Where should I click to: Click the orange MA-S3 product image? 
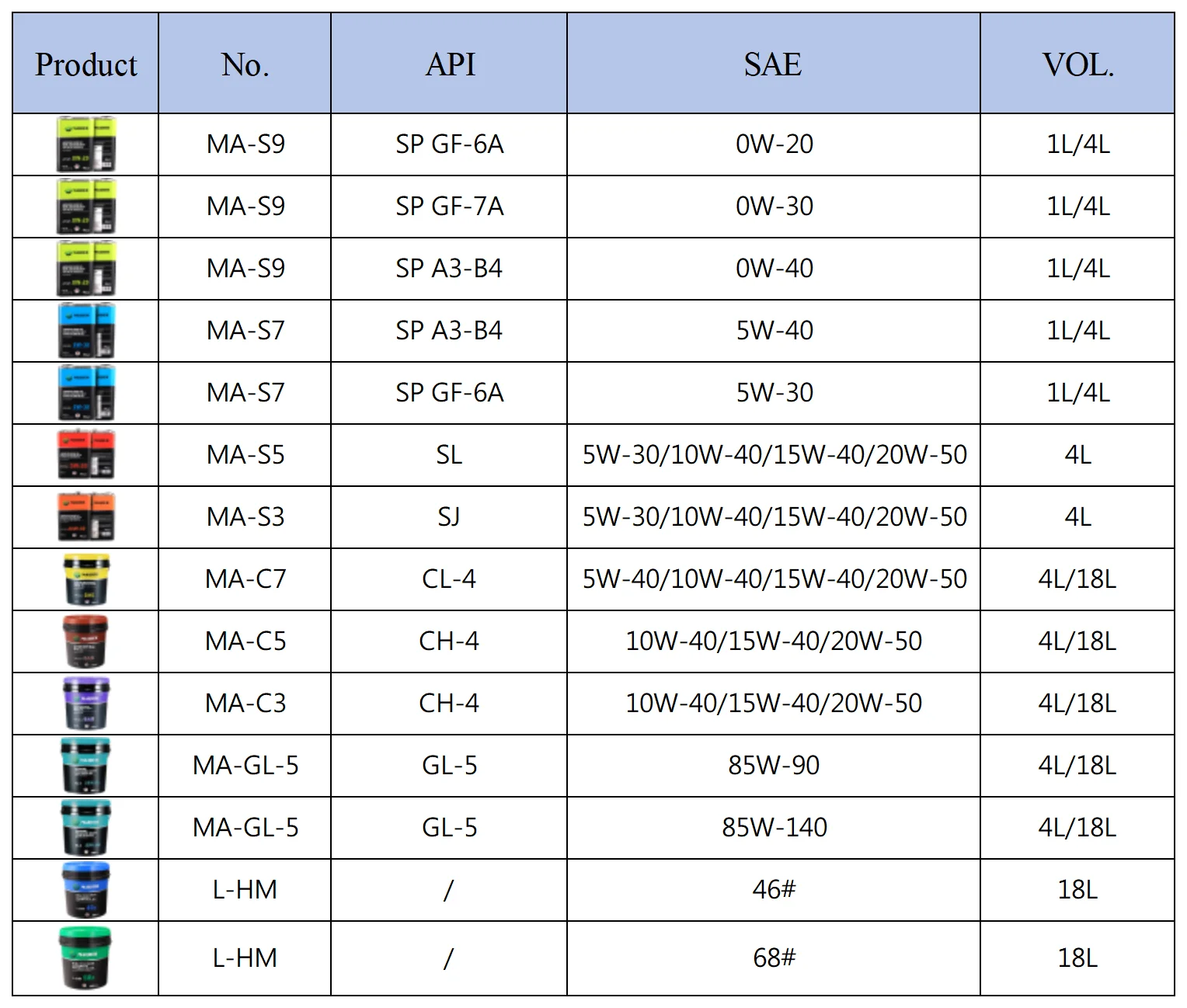(x=85, y=517)
